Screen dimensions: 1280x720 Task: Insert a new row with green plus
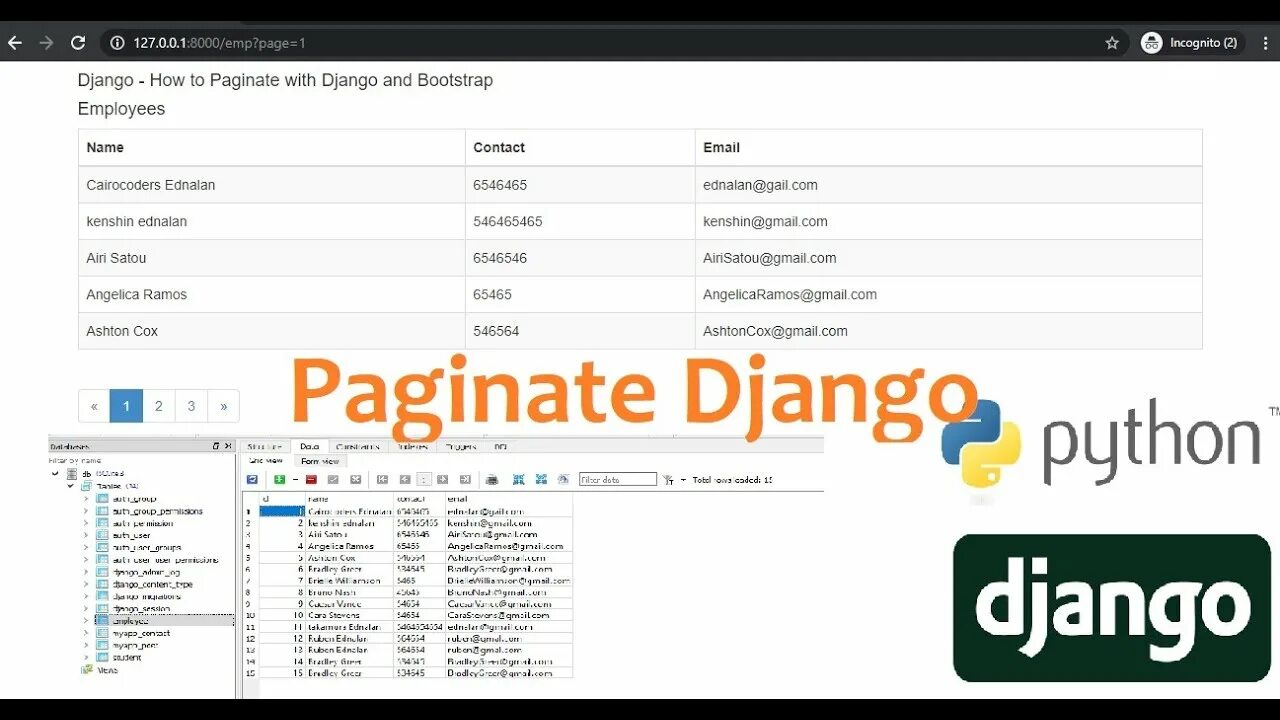pyautogui.click(x=279, y=479)
